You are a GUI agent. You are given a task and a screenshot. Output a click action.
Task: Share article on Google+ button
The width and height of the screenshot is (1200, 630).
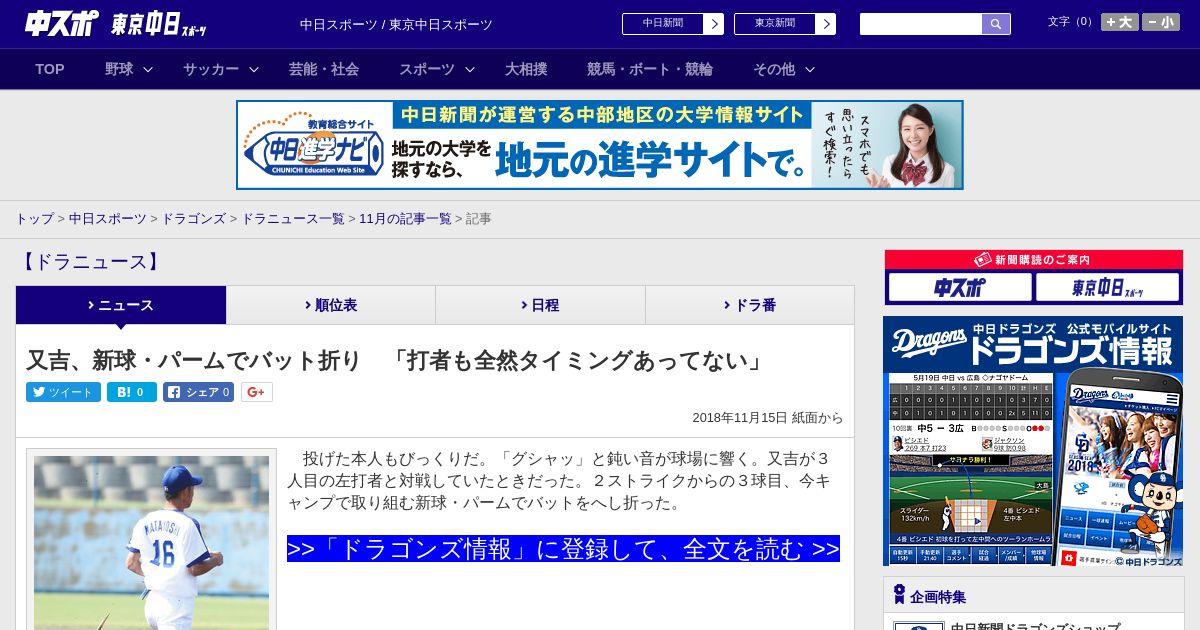pos(257,392)
